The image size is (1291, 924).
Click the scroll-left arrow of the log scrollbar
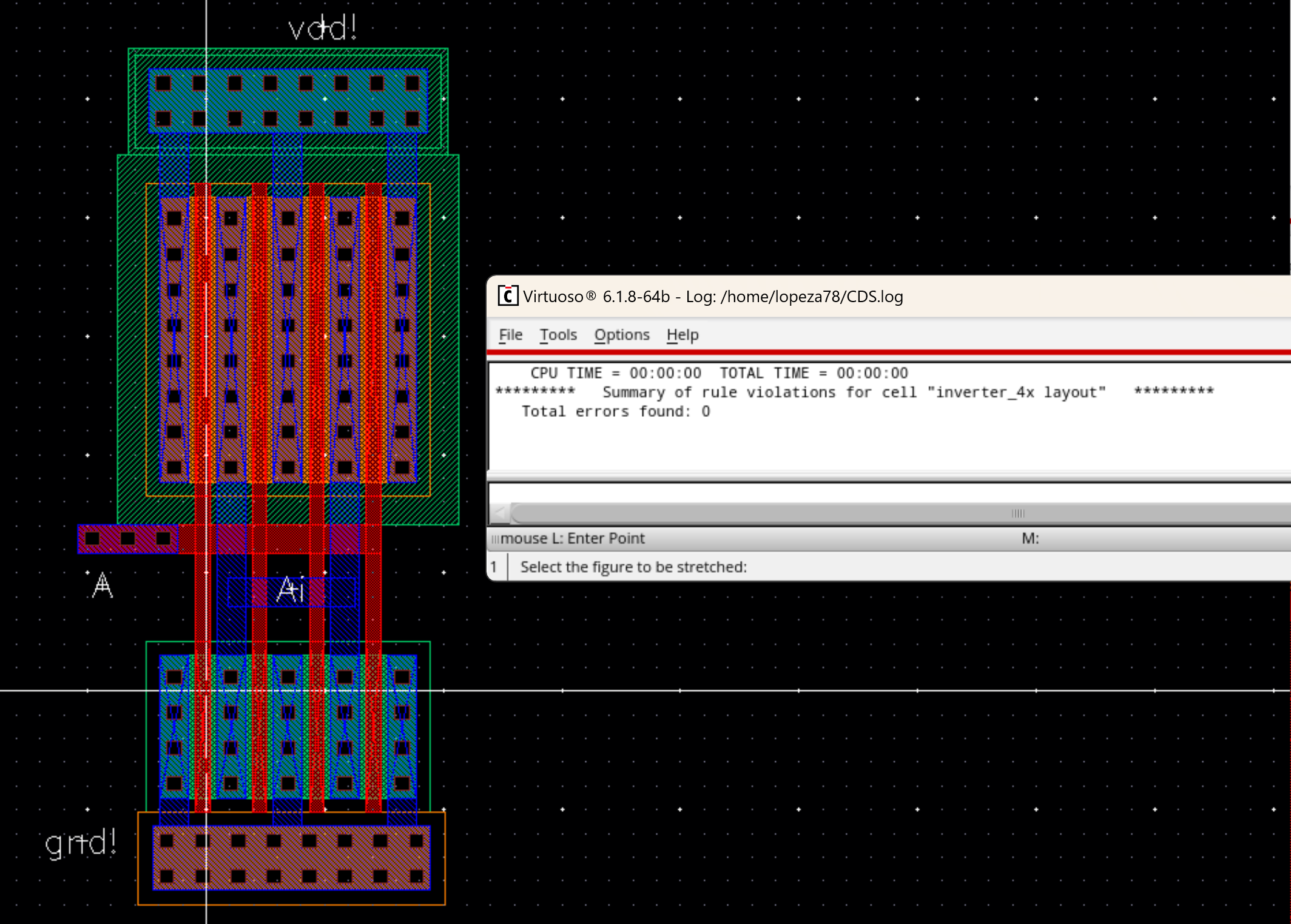[499, 513]
